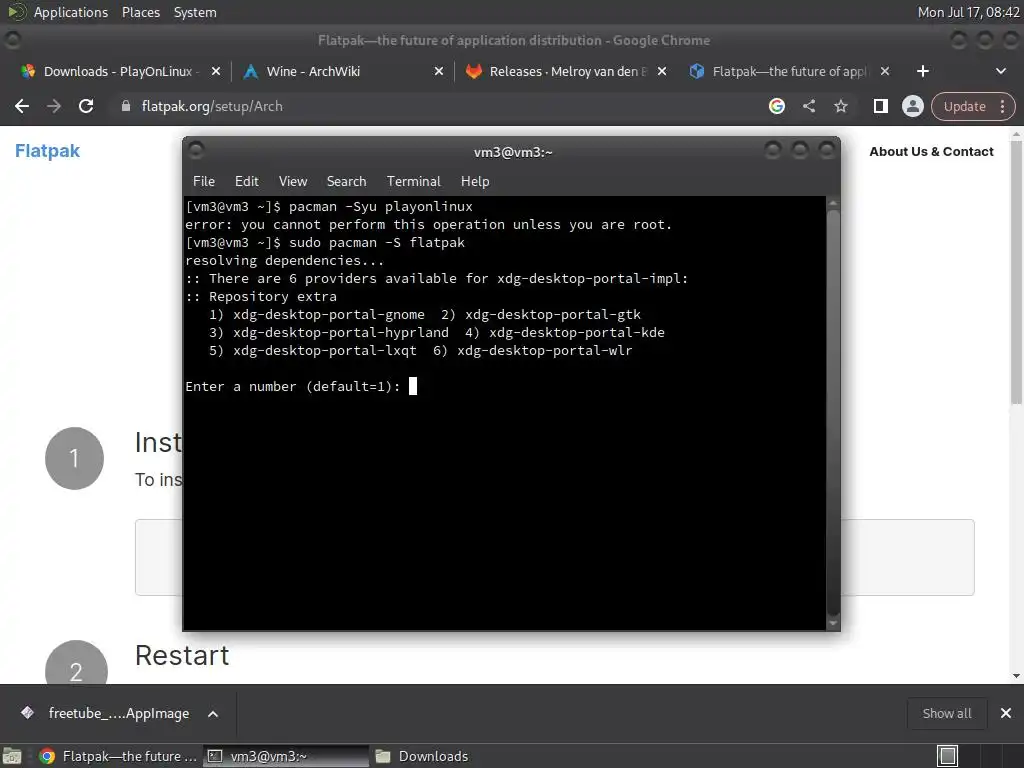The height and width of the screenshot is (768, 1024).
Task: Switch to vm3@vm3 terminal taskbar item
Action: tap(285, 756)
